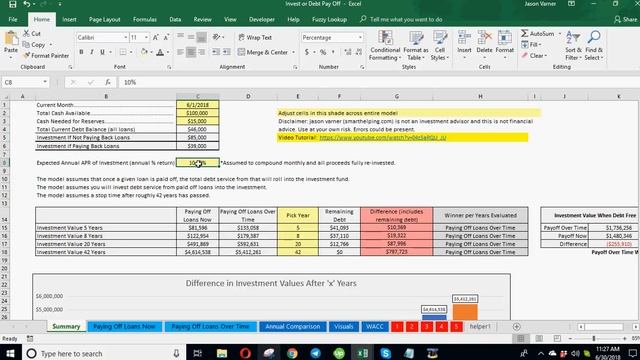Click the Clear eraser button

tap(534, 56)
